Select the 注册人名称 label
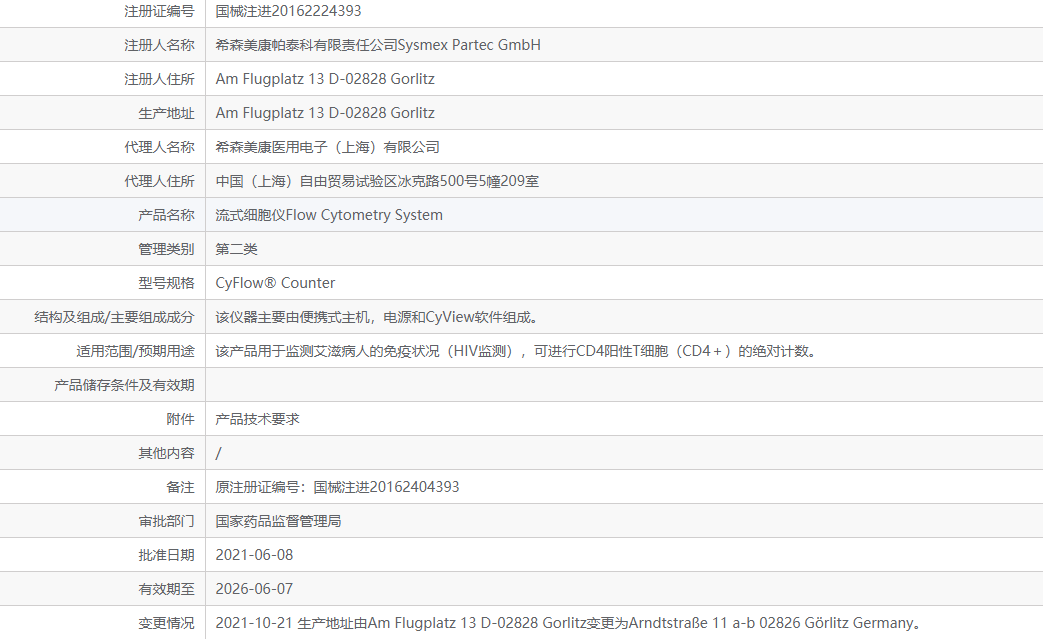The height and width of the screenshot is (639, 1043). point(159,45)
